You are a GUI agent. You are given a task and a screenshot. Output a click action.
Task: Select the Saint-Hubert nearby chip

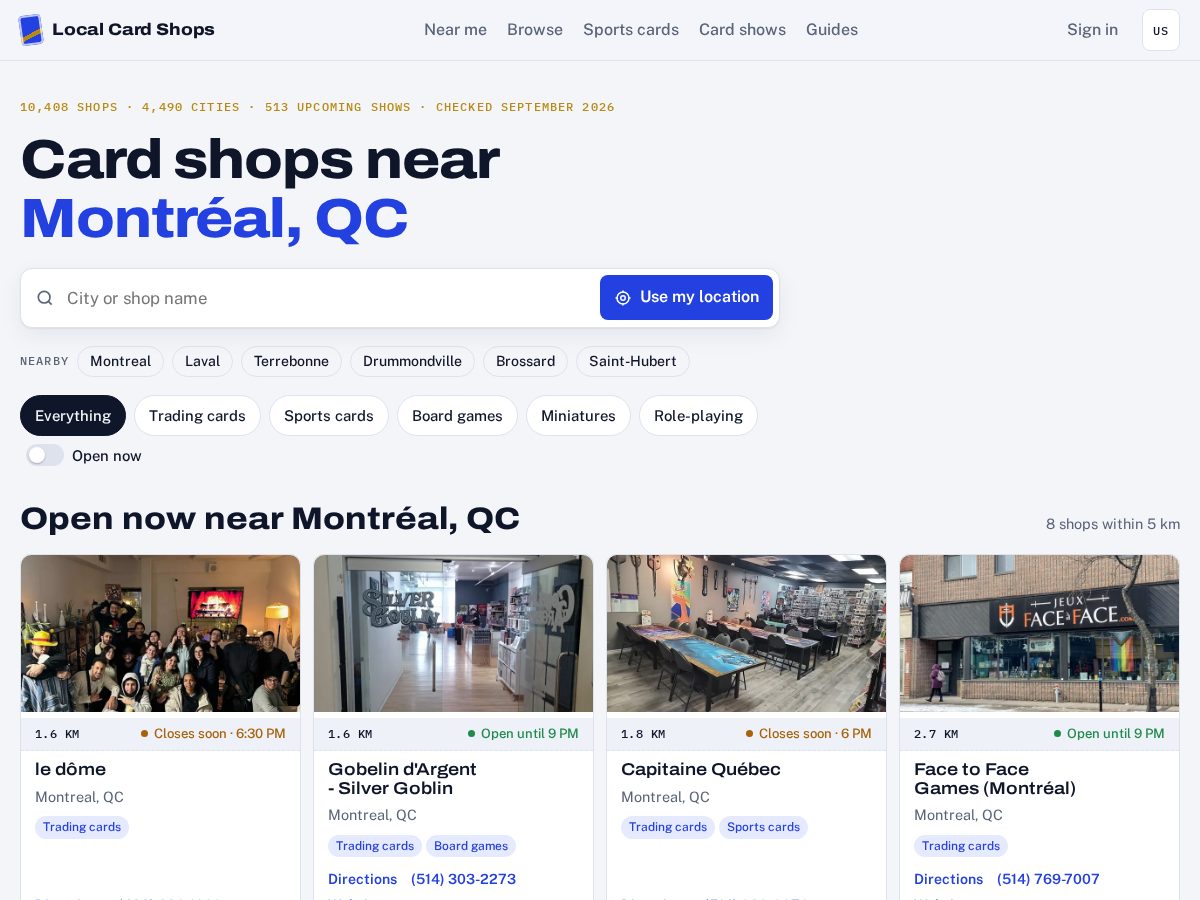[632, 361]
